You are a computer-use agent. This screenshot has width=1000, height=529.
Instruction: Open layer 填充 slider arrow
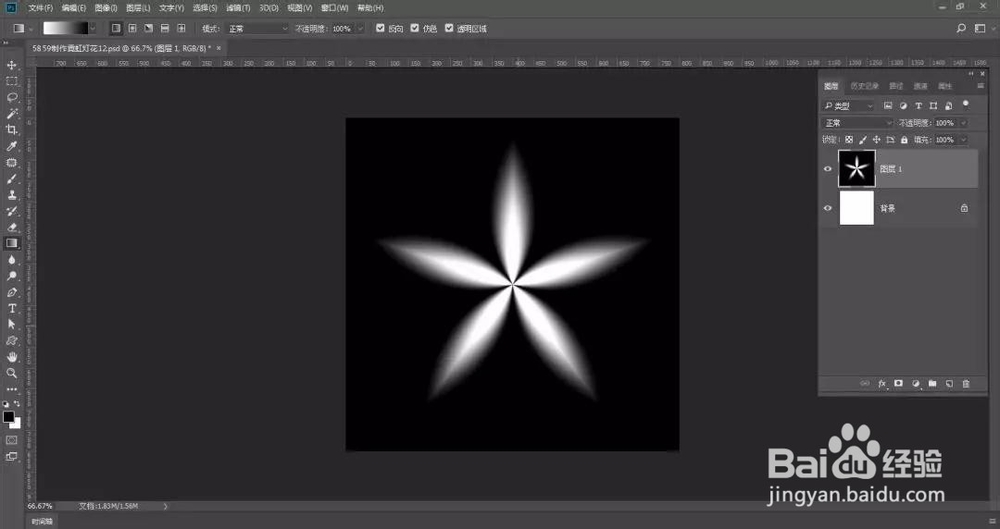pyautogui.click(x=964, y=140)
